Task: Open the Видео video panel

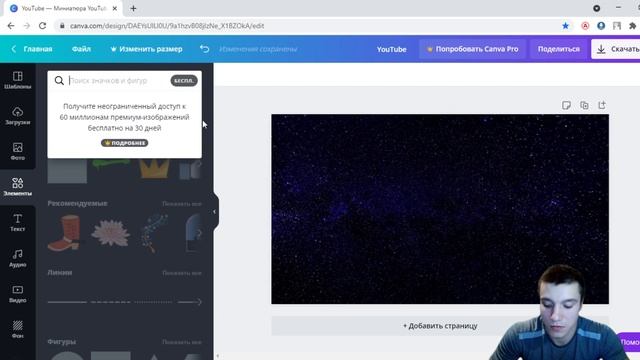Action: click(x=18, y=293)
